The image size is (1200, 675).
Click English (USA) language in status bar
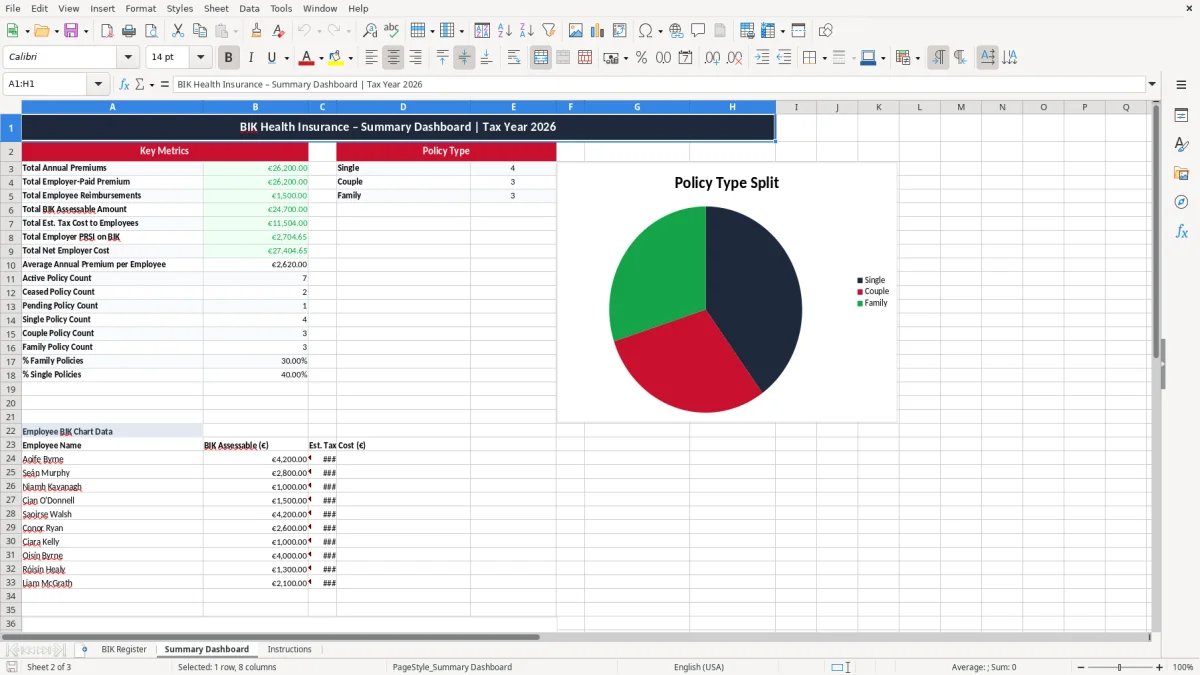(699, 667)
